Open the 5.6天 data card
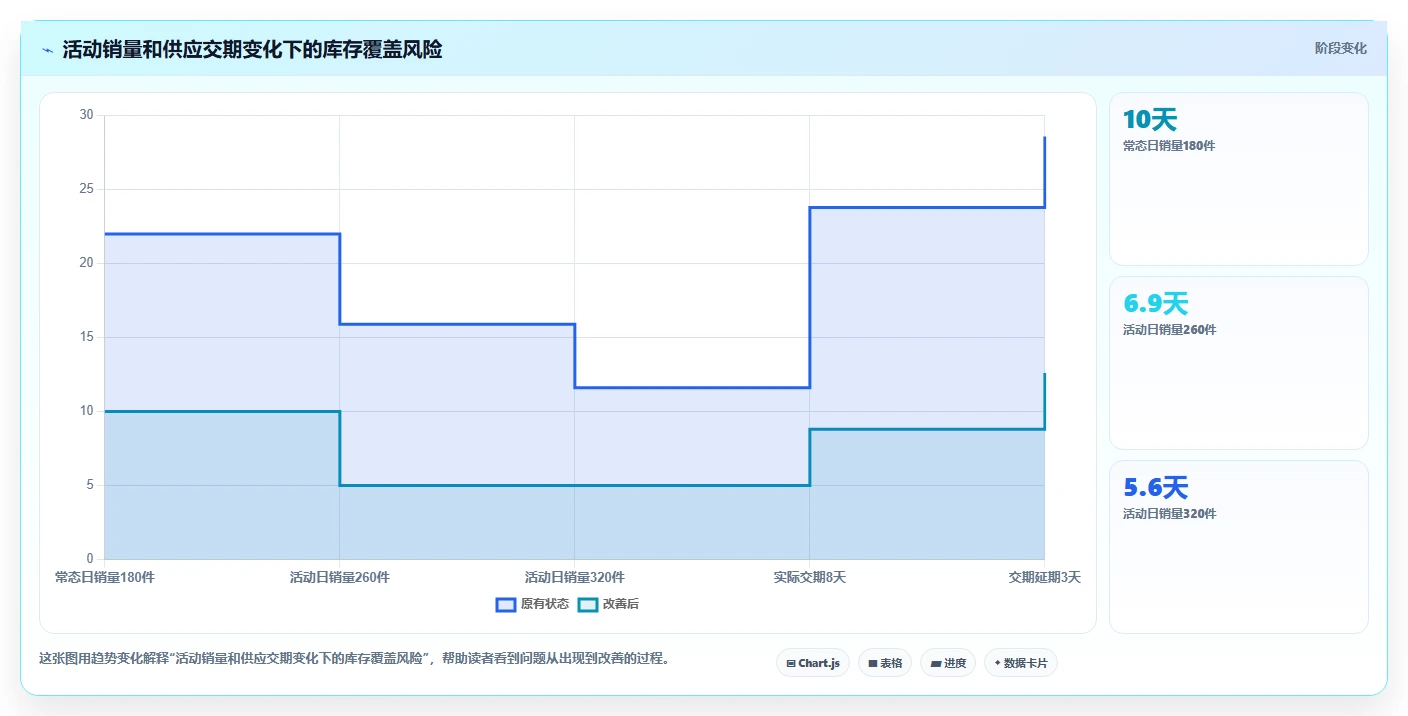Screen dimensions: 1408x716 tap(1239, 547)
